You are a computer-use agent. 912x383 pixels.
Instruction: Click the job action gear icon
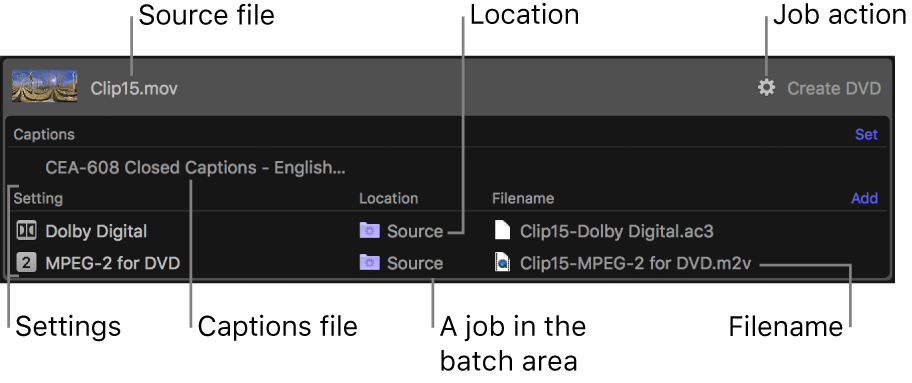[767, 88]
